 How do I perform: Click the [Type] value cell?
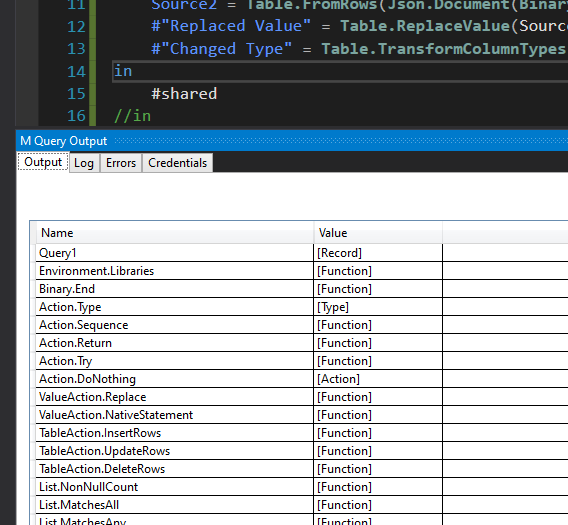click(378, 307)
